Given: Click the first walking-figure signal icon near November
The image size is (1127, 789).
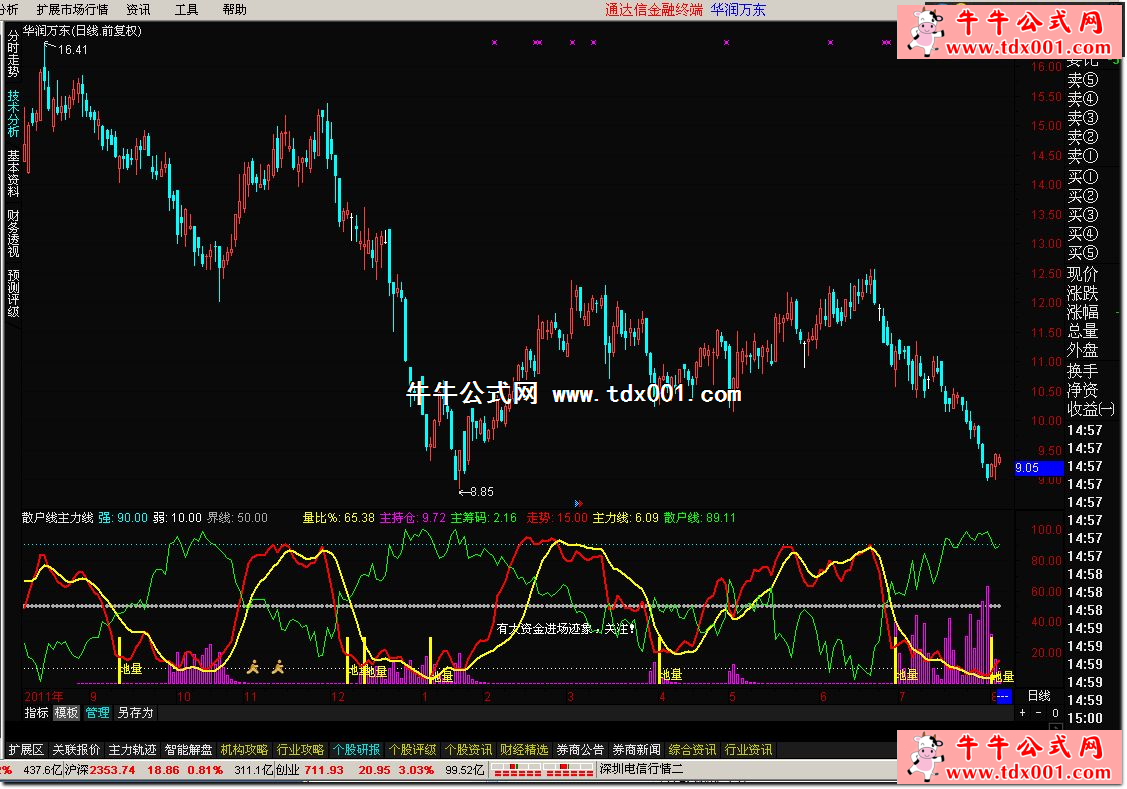Looking at the screenshot, I should 253,668.
